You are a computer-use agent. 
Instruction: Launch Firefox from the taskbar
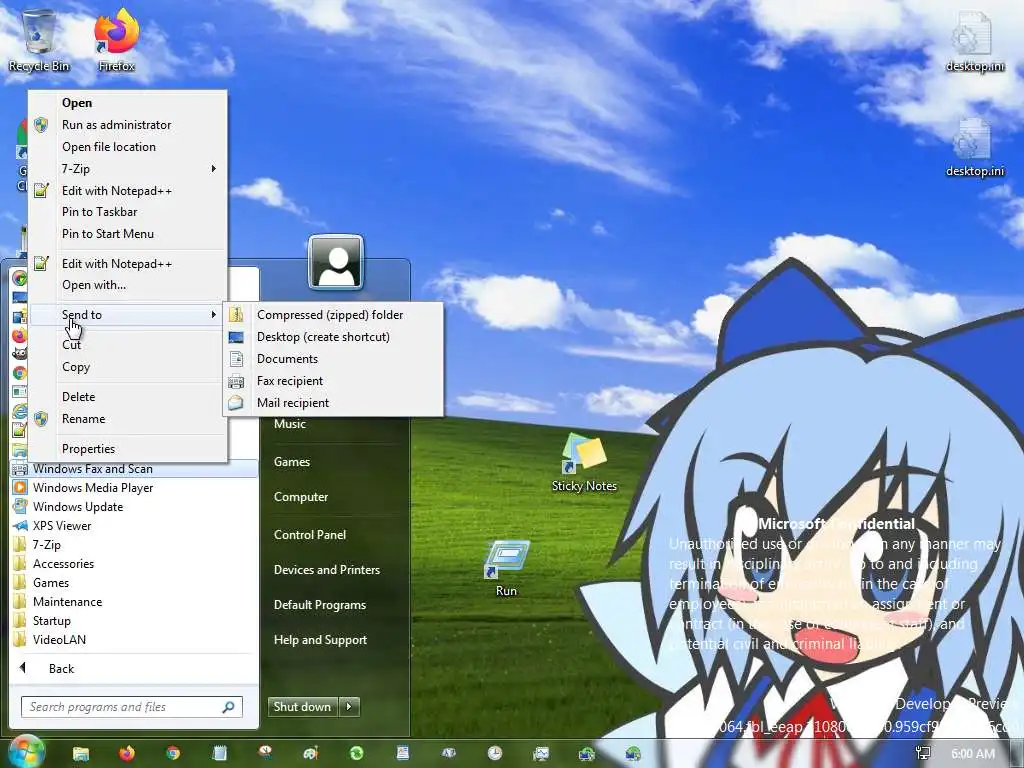pyautogui.click(x=127, y=754)
